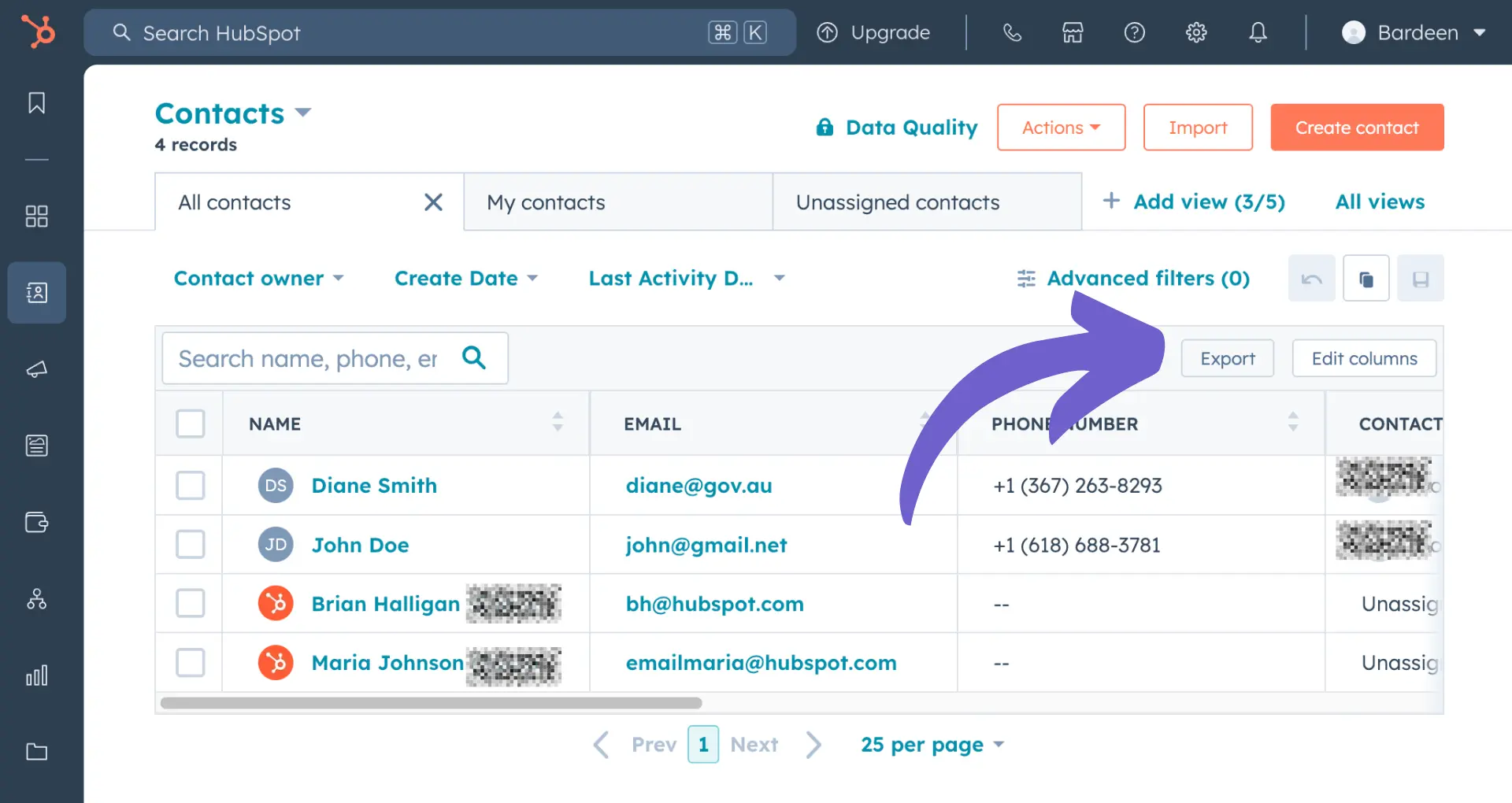The height and width of the screenshot is (803, 1512).
Task: Open the marketing megaphone icon in sidebar
Action: [36, 369]
